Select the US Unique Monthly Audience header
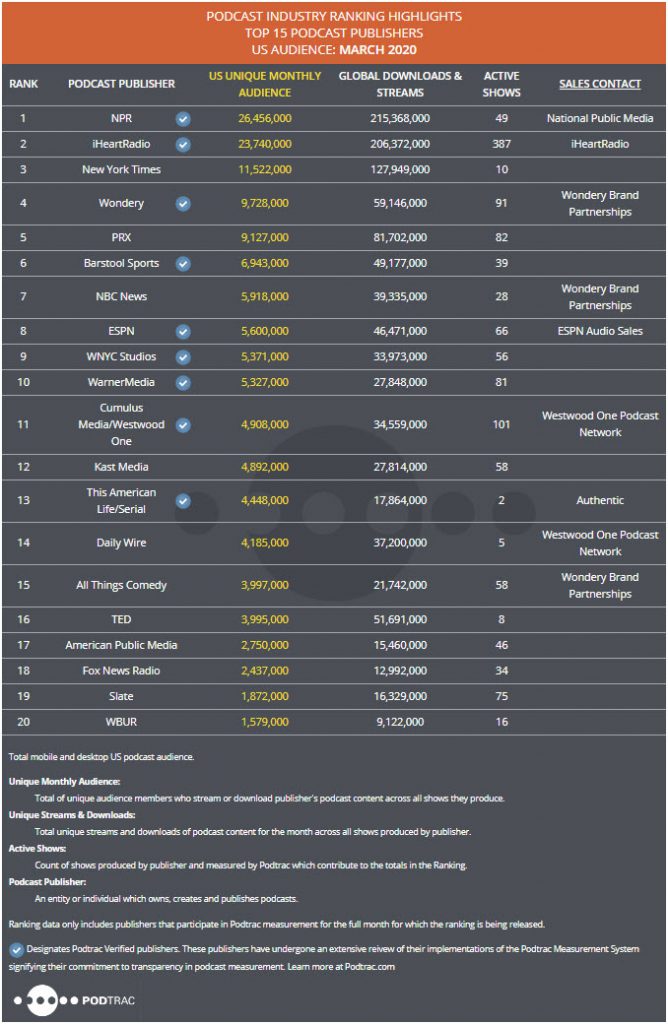 [x=264, y=84]
